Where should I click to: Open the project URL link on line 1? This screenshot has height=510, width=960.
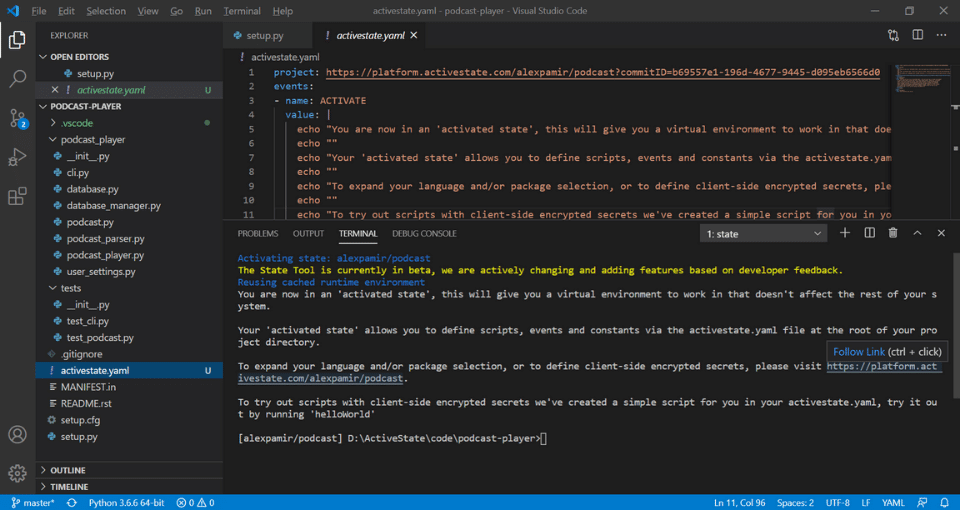tap(603, 72)
